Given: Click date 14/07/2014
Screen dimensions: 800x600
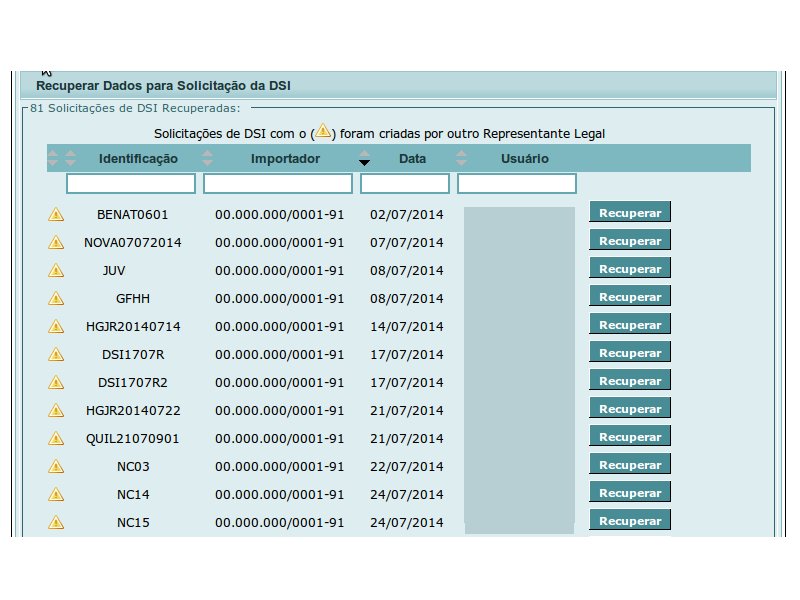Looking at the screenshot, I should [407, 327].
